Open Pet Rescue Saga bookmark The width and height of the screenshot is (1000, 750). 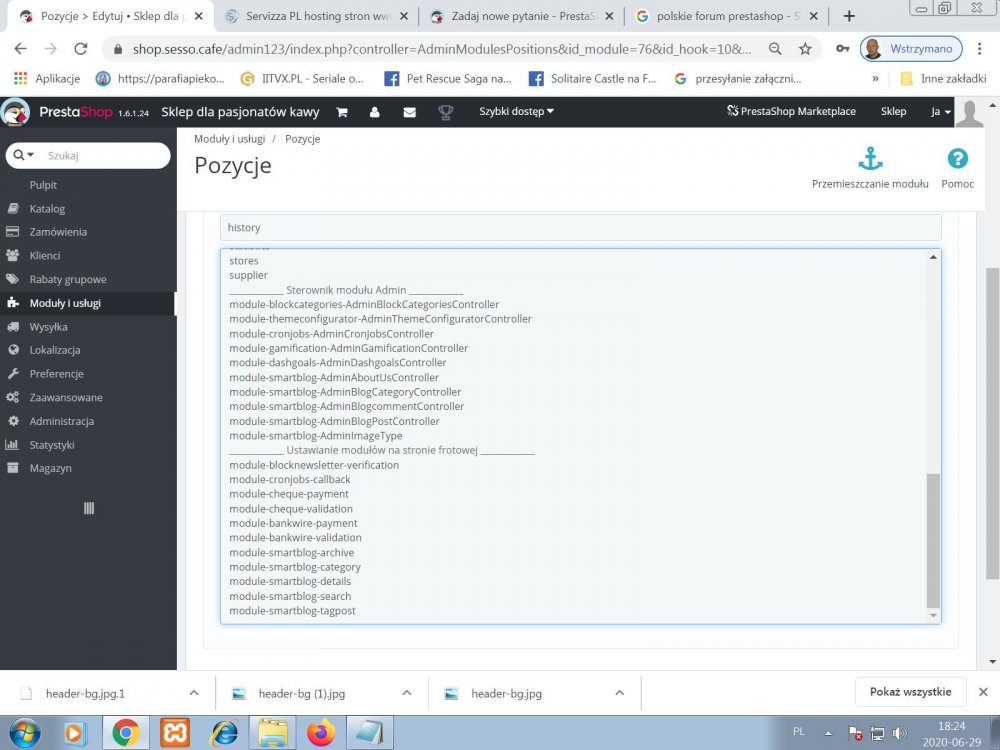(x=448, y=78)
